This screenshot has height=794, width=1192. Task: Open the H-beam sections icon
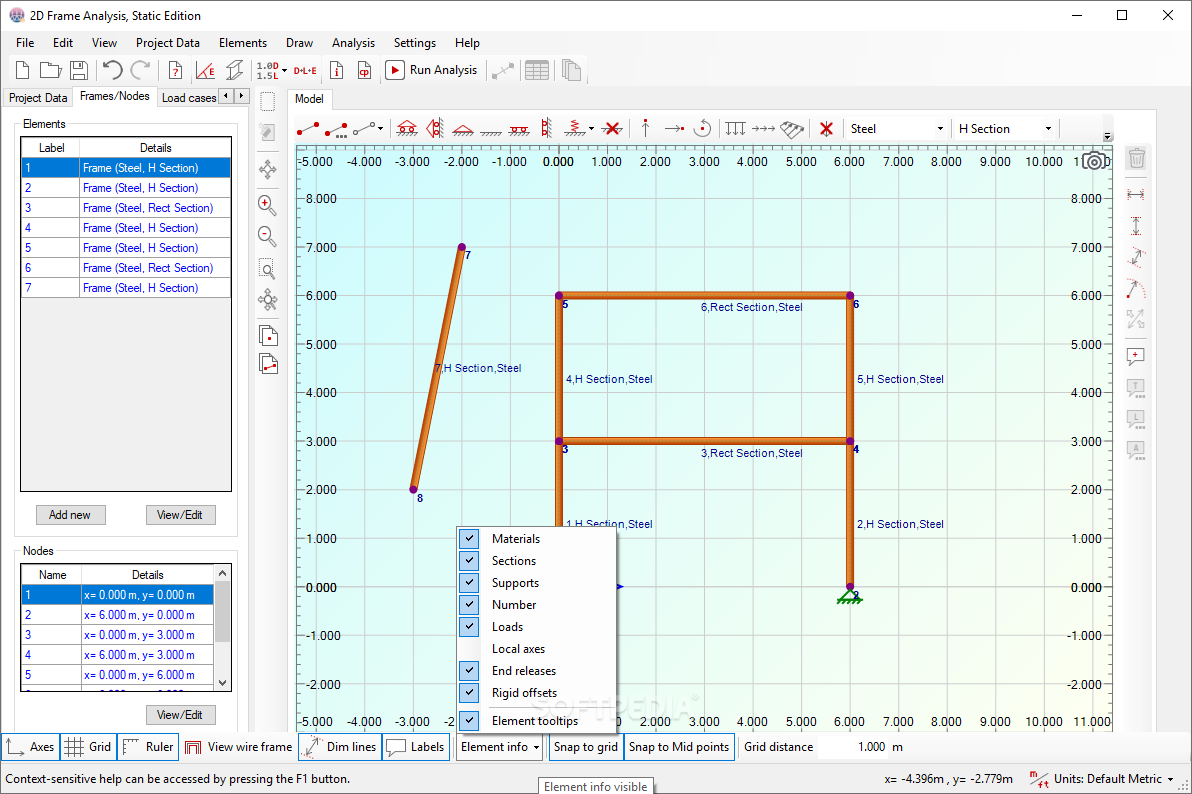tap(235, 70)
